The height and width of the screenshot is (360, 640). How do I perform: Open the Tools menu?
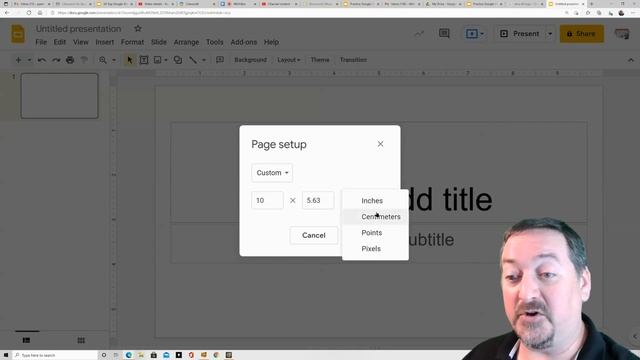pos(214,42)
